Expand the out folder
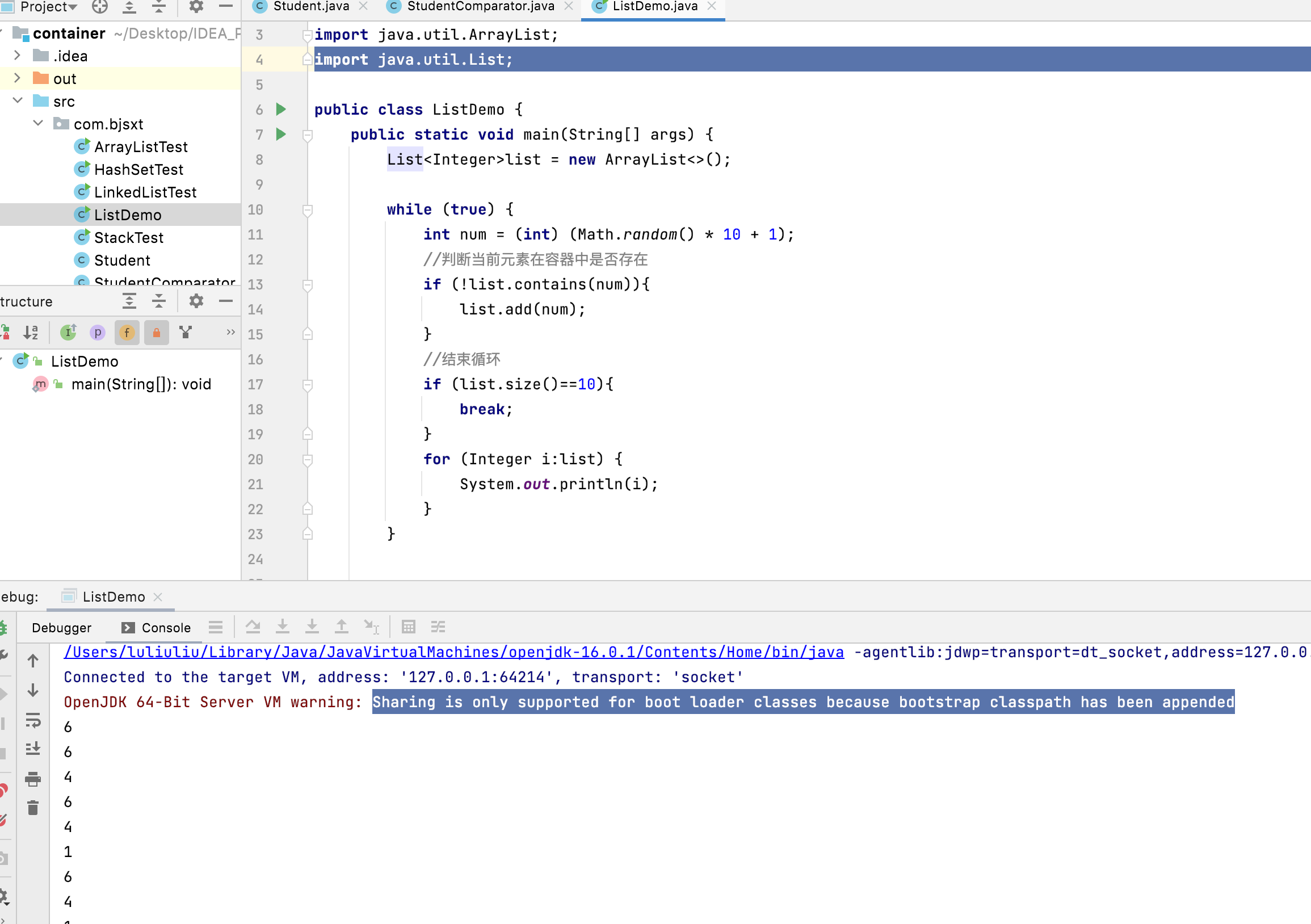 [x=17, y=78]
